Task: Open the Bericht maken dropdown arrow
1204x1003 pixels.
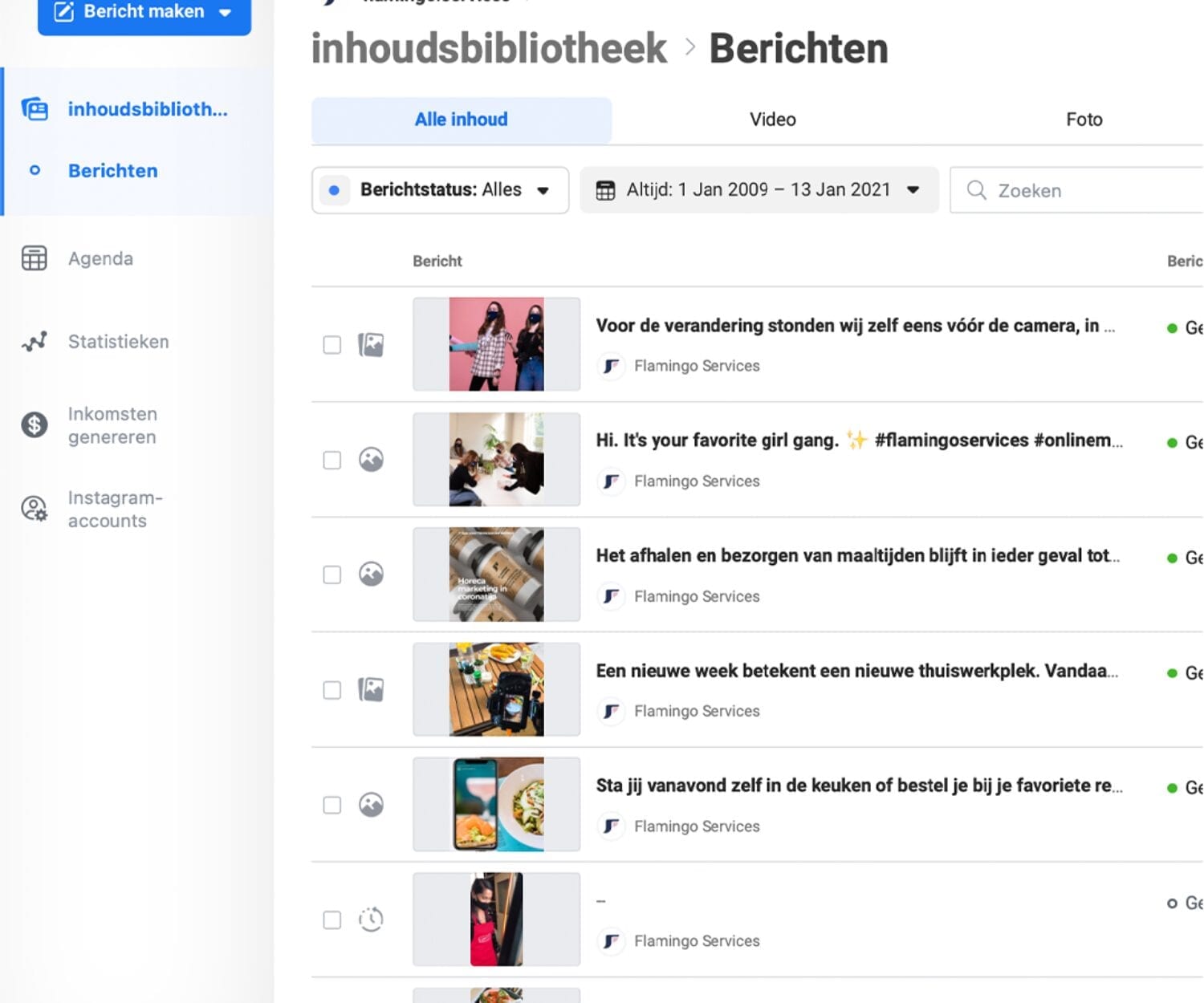Action: pos(226,12)
